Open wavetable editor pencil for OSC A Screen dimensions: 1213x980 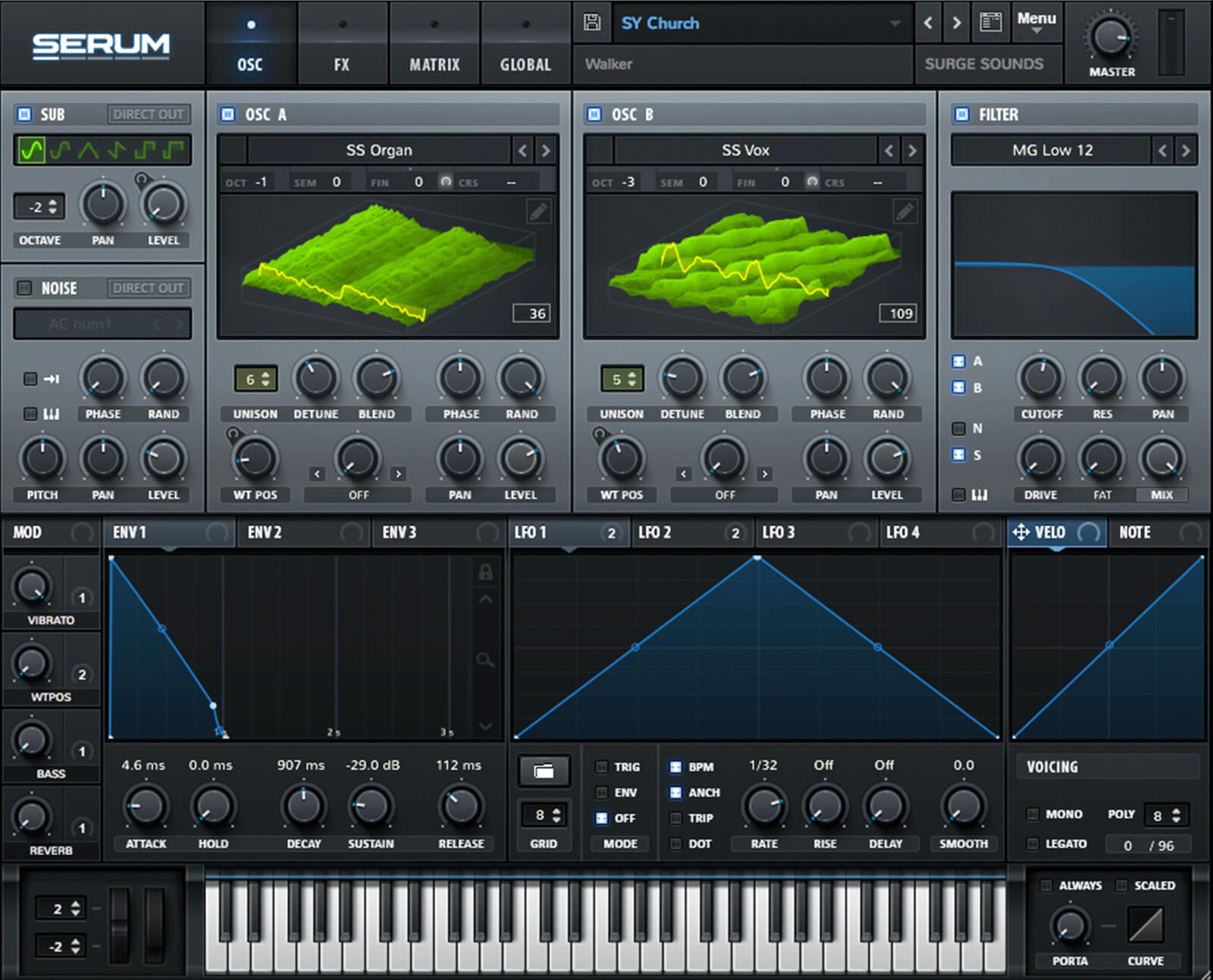pos(538,211)
